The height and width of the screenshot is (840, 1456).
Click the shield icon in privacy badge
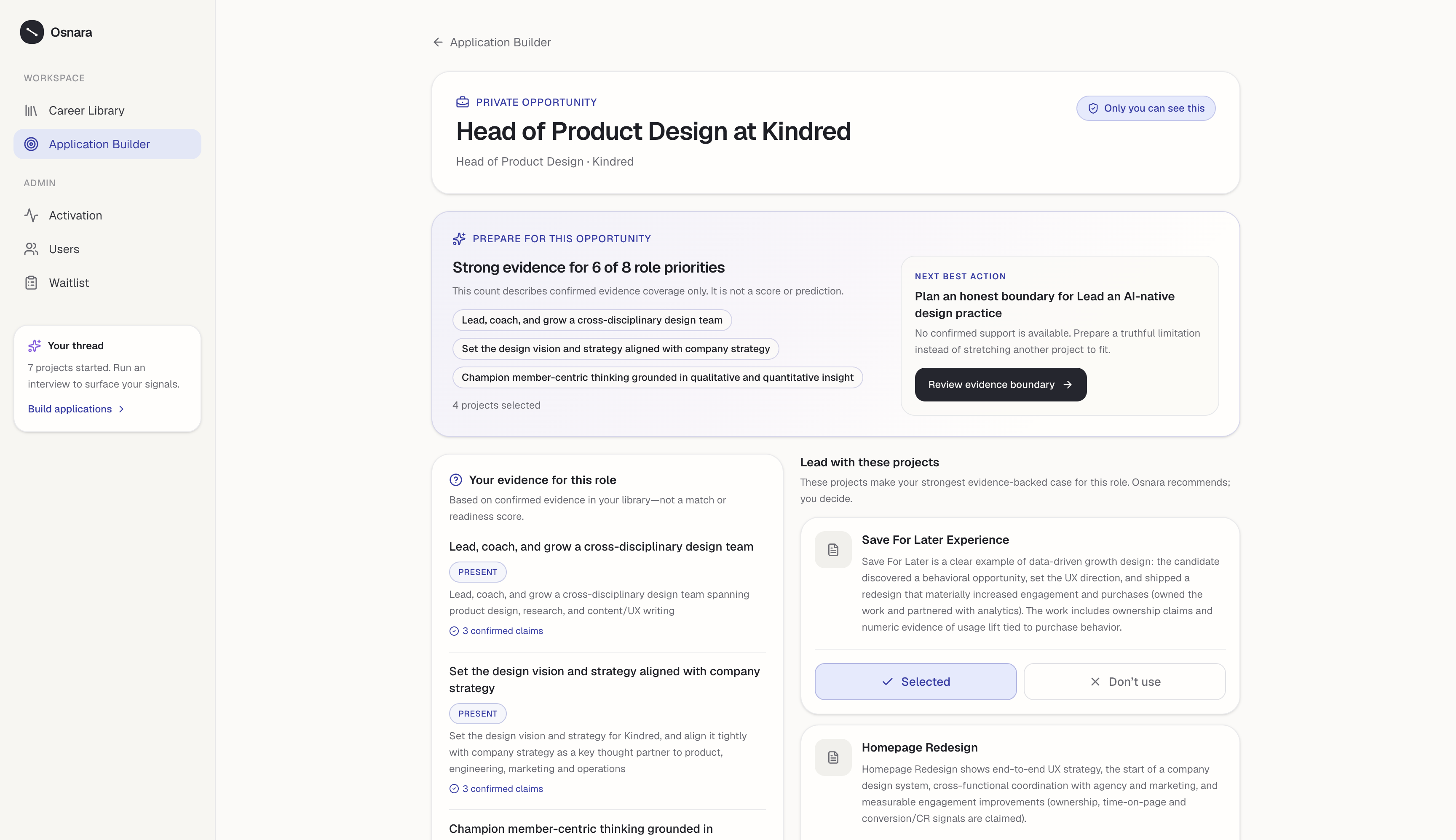1092,108
